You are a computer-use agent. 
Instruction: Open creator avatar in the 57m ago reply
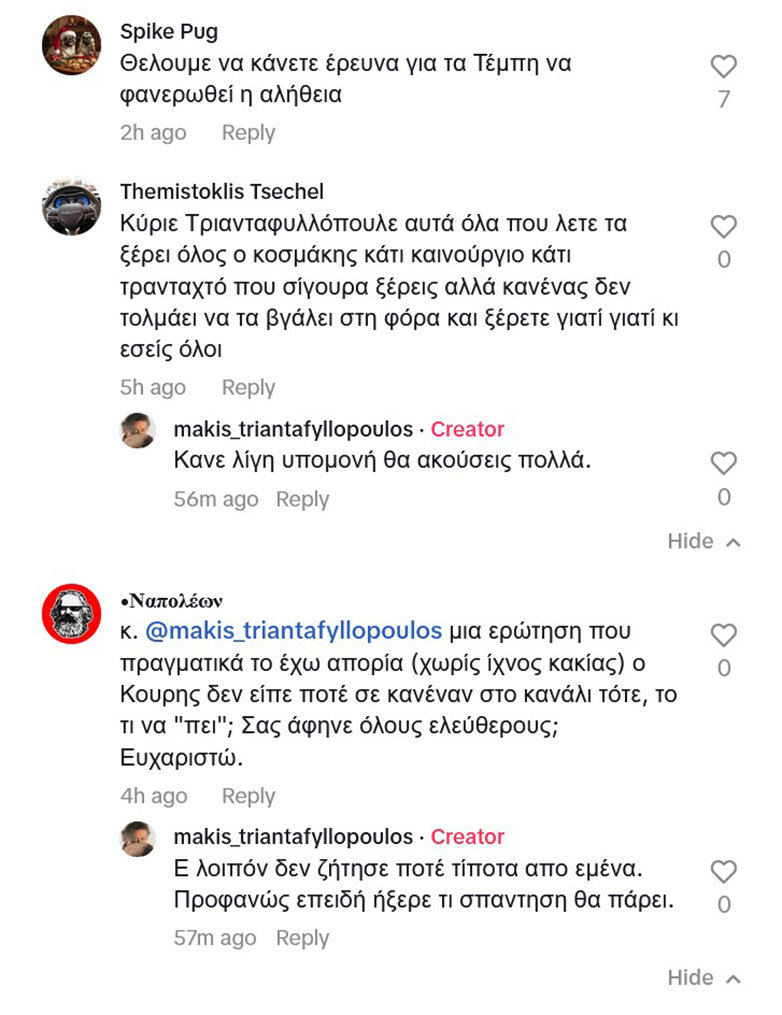point(138,838)
